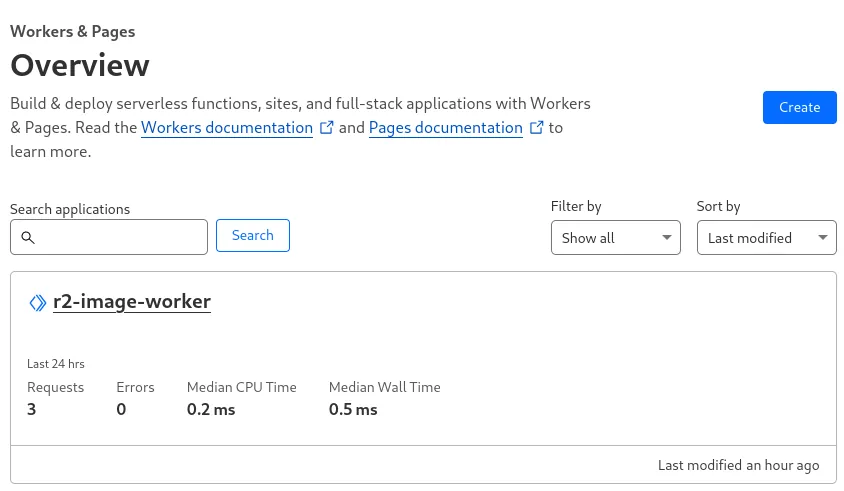Open the Sort by dropdown
The width and height of the screenshot is (844, 491).
pos(766,238)
